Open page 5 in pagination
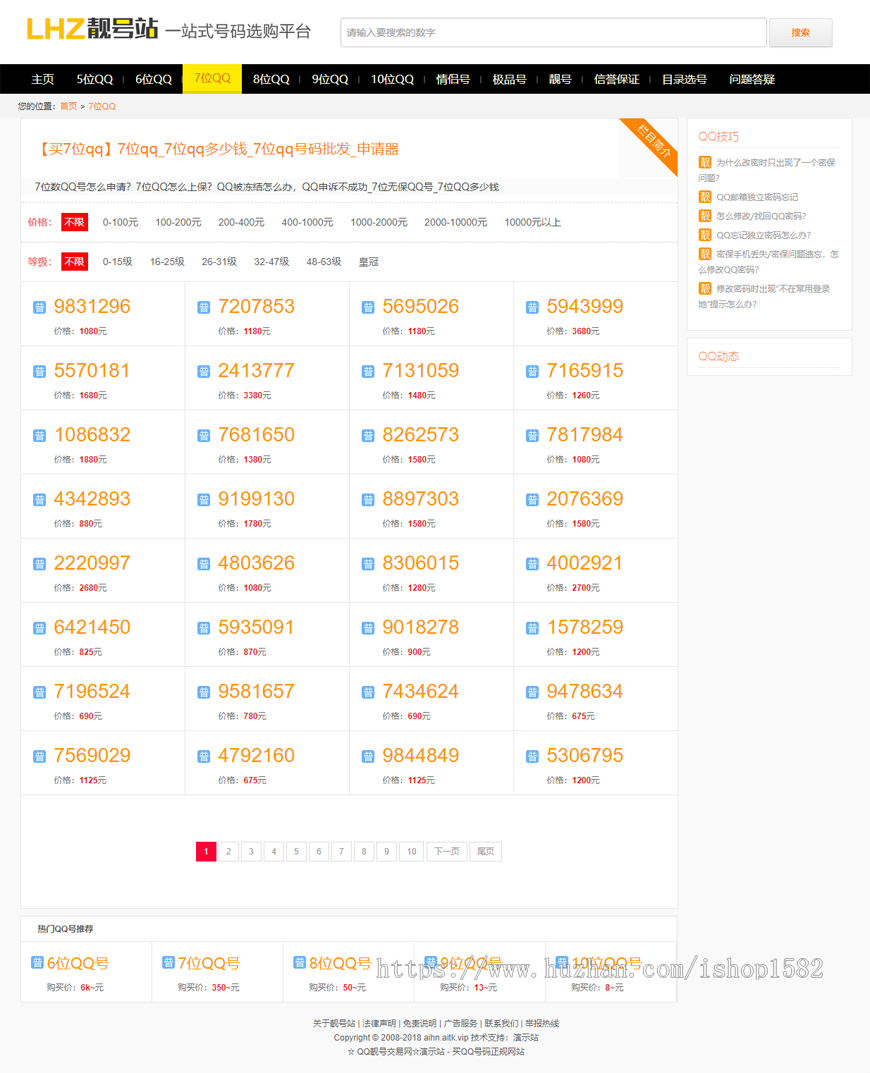This screenshot has width=870, height=1073. click(296, 852)
